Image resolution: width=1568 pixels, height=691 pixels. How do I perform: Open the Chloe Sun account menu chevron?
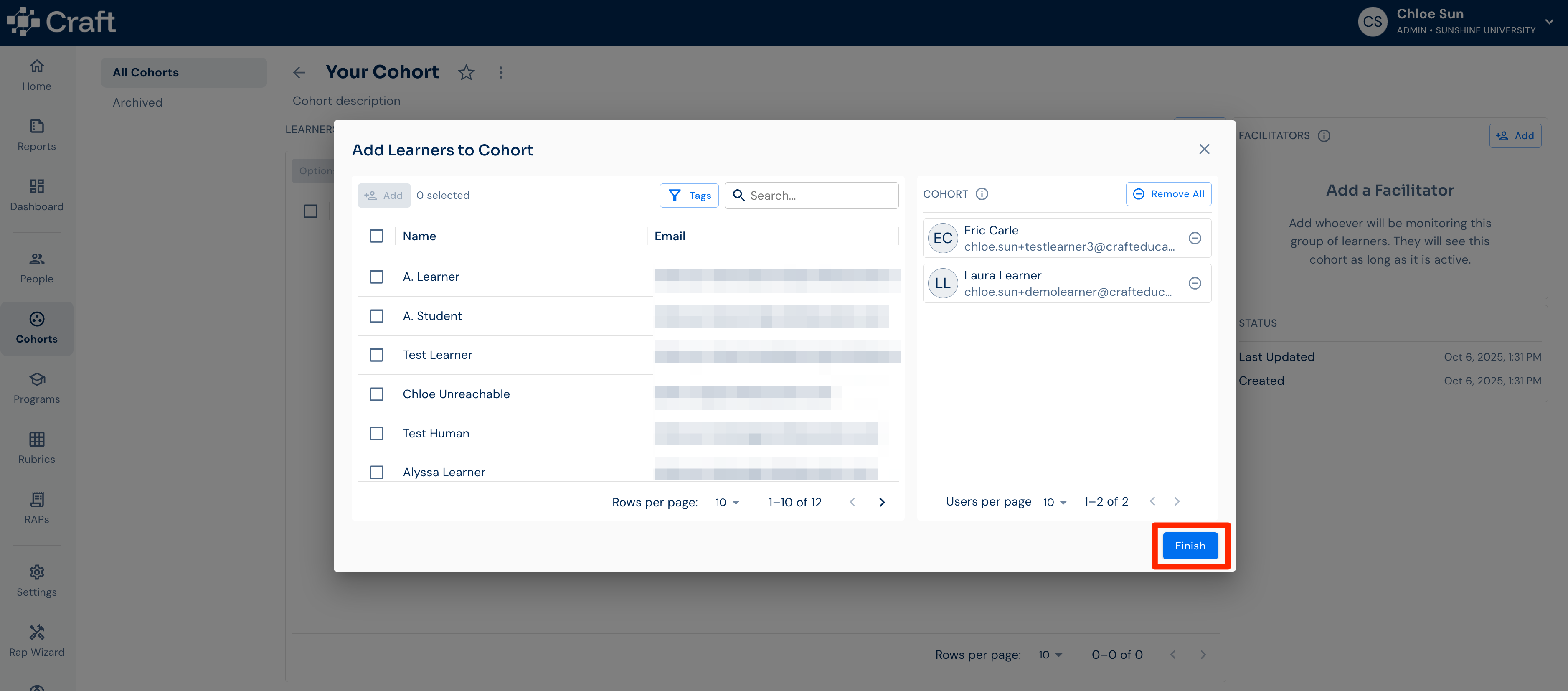pyautogui.click(x=1549, y=21)
